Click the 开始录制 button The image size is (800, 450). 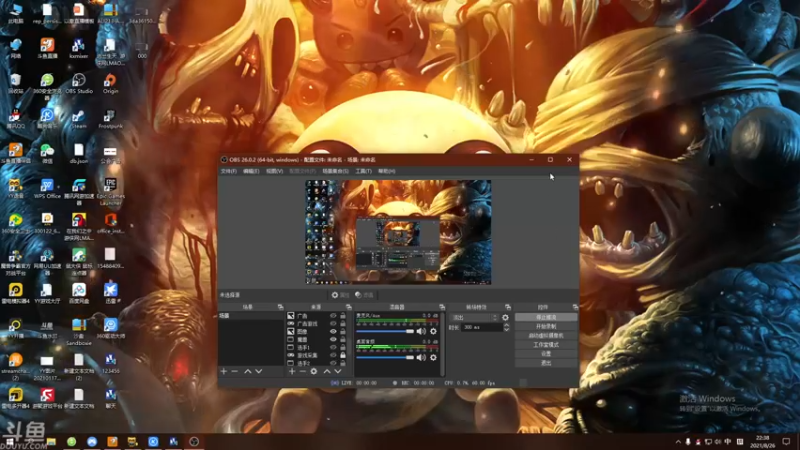click(x=546, y=327)
